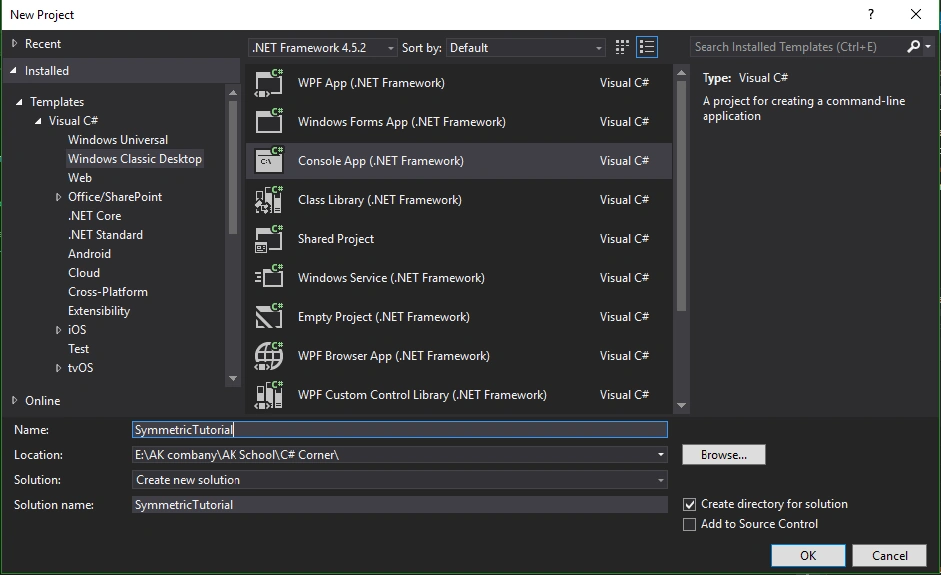Uncheck Create directory for solution

tap(690, 504)
